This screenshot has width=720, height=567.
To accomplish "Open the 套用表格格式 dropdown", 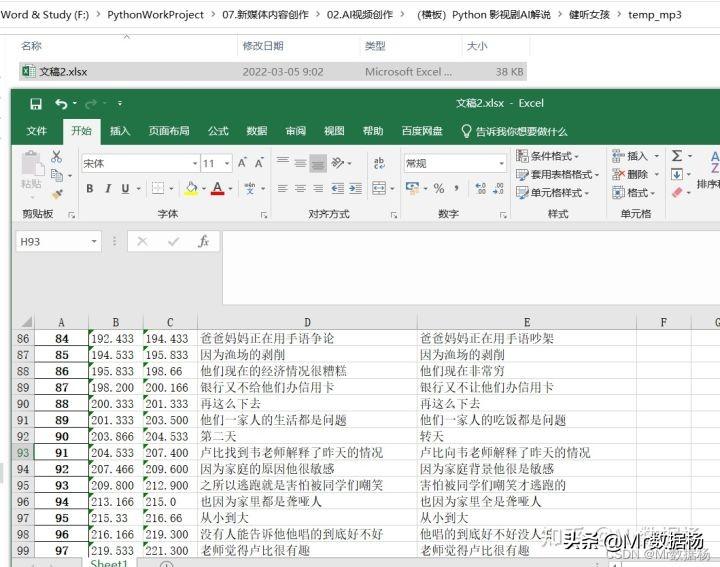I will pos(557,174).
